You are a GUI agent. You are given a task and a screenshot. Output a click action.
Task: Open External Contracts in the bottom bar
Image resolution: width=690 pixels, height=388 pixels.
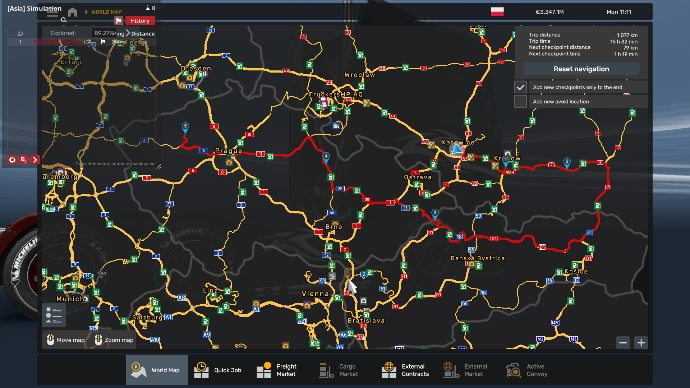coord(405,370)
